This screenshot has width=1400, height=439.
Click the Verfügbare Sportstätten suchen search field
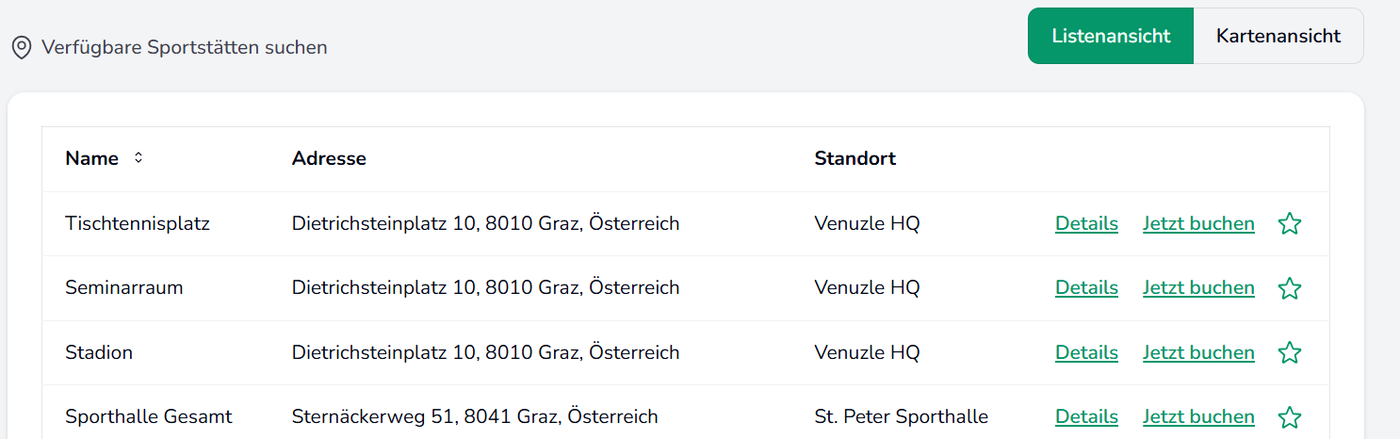(184, 47)
